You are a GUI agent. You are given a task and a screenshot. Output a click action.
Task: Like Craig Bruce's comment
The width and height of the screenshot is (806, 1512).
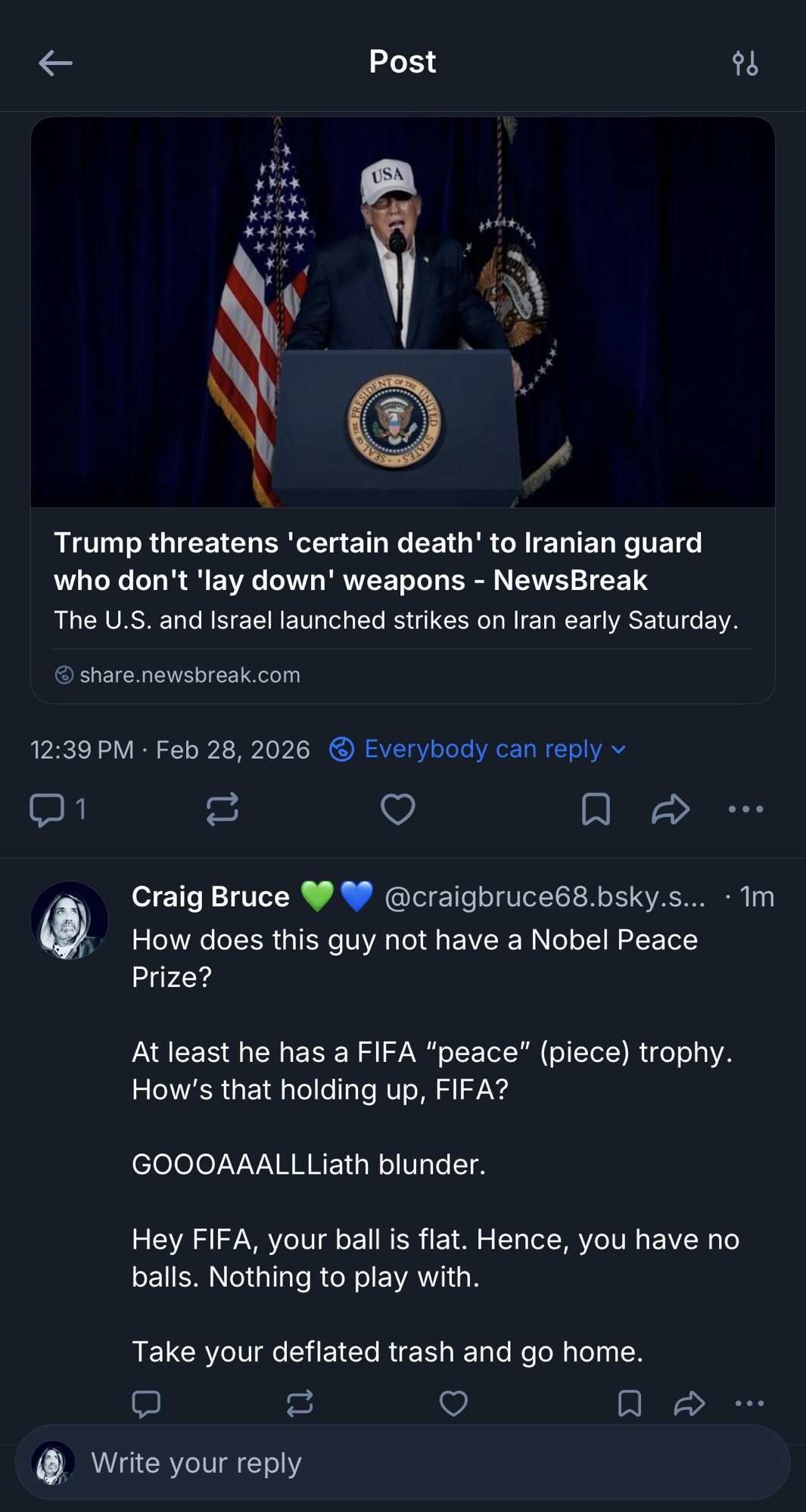(x=453, y=1403)
